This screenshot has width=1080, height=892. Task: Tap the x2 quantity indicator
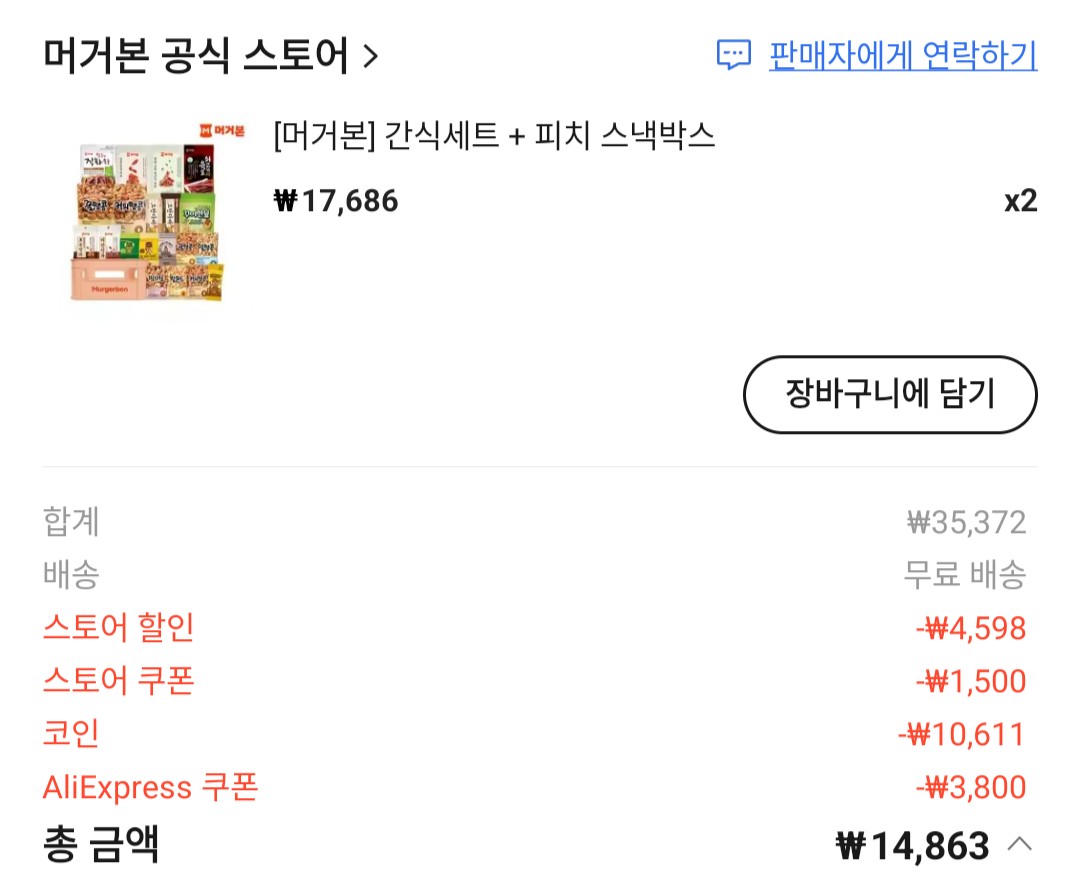pyautogui.click(x=1020, y=201)
